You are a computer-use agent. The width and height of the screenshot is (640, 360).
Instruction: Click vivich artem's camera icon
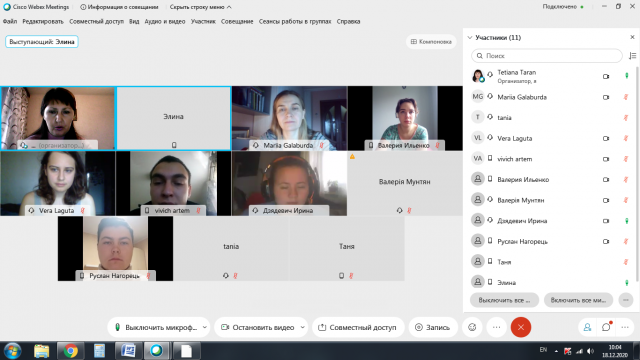[606, 159]
